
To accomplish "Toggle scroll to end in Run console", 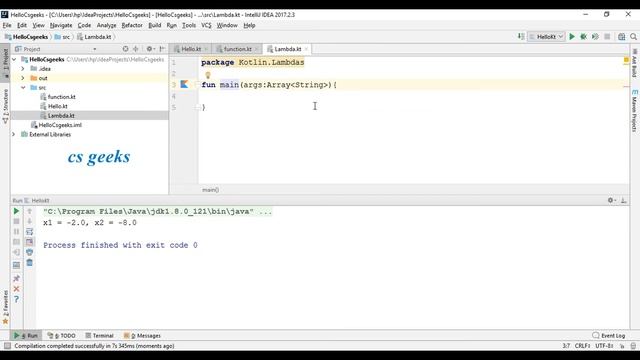I will click(x=29, y=242).
